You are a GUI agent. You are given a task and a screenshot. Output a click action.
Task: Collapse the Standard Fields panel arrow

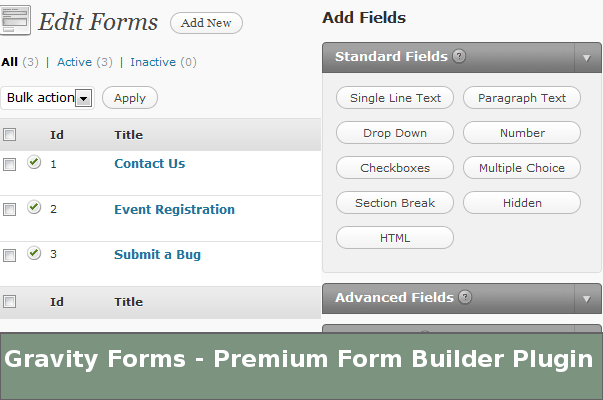tap(587, 58)
